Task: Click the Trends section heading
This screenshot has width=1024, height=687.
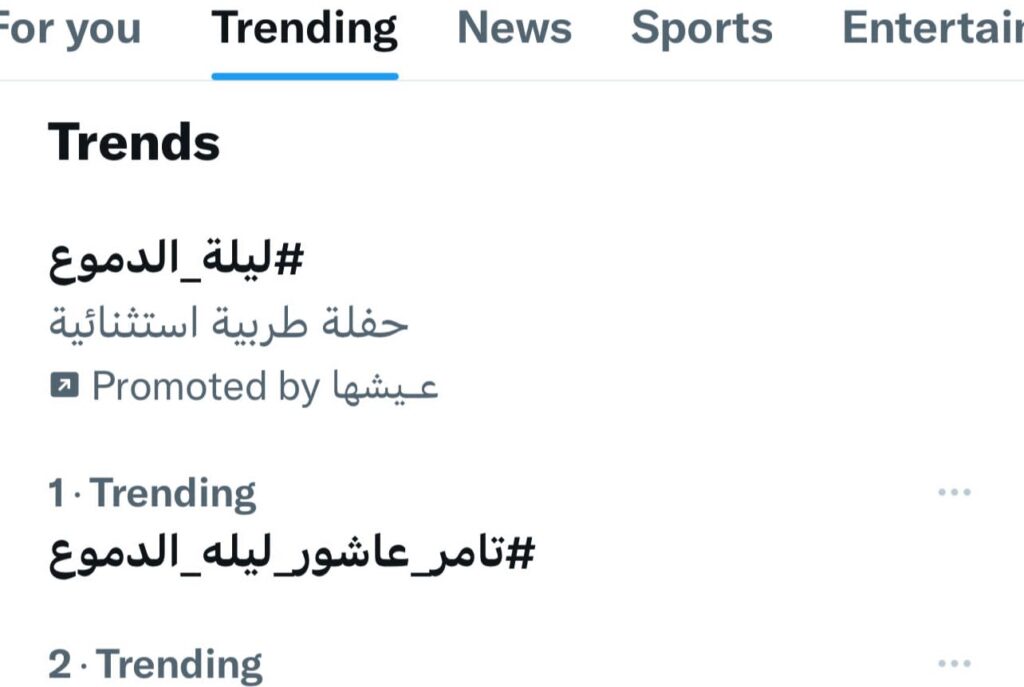Action: pos(134,142)
